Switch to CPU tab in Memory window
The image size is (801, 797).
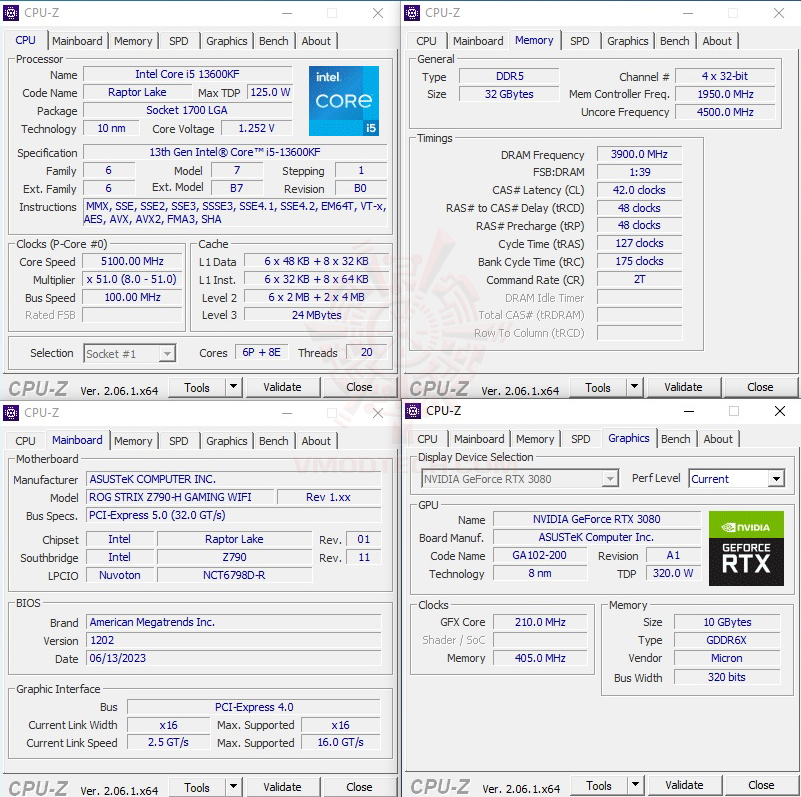(x=426, y=41)
